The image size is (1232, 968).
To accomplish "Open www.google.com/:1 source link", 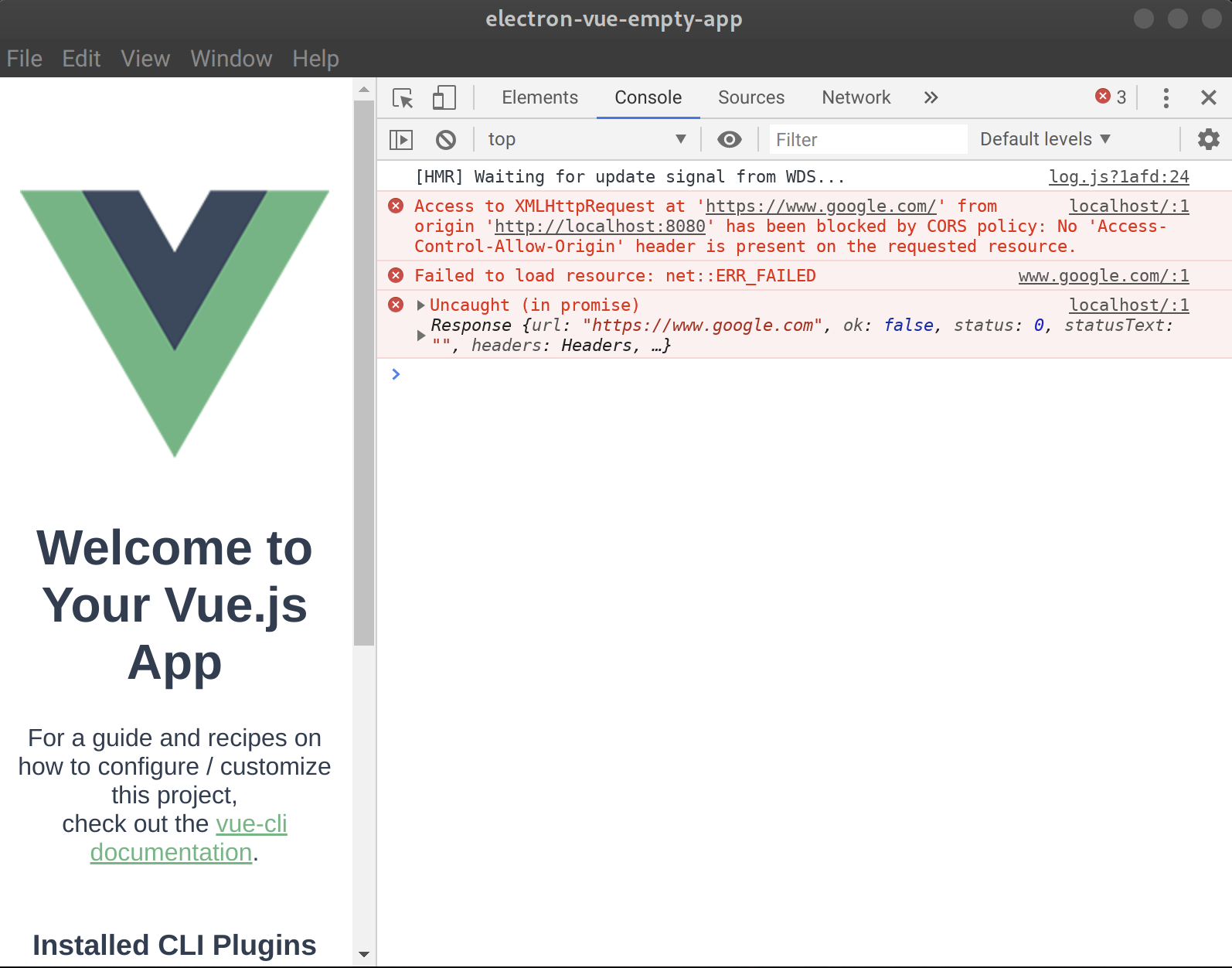I will tap(1104, 276).
